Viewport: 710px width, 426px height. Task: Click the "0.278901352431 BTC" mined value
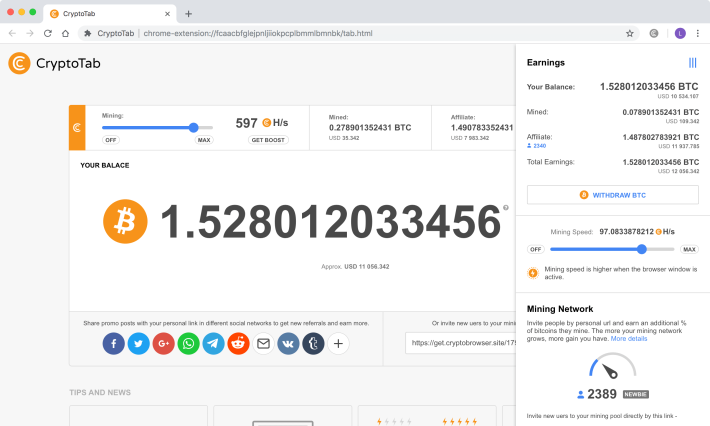coord(370,128)
